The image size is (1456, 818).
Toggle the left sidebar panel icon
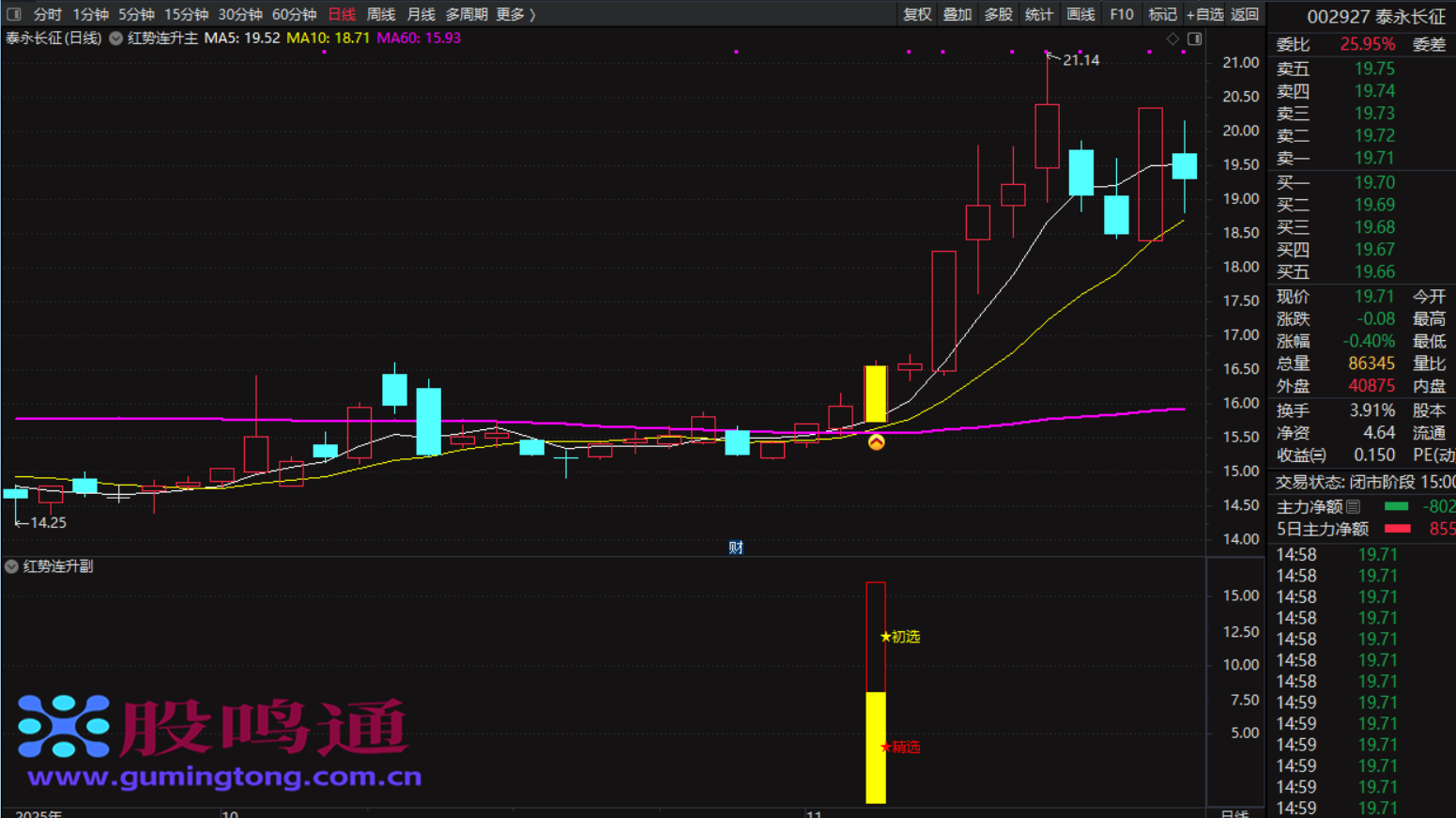point(13,14)
